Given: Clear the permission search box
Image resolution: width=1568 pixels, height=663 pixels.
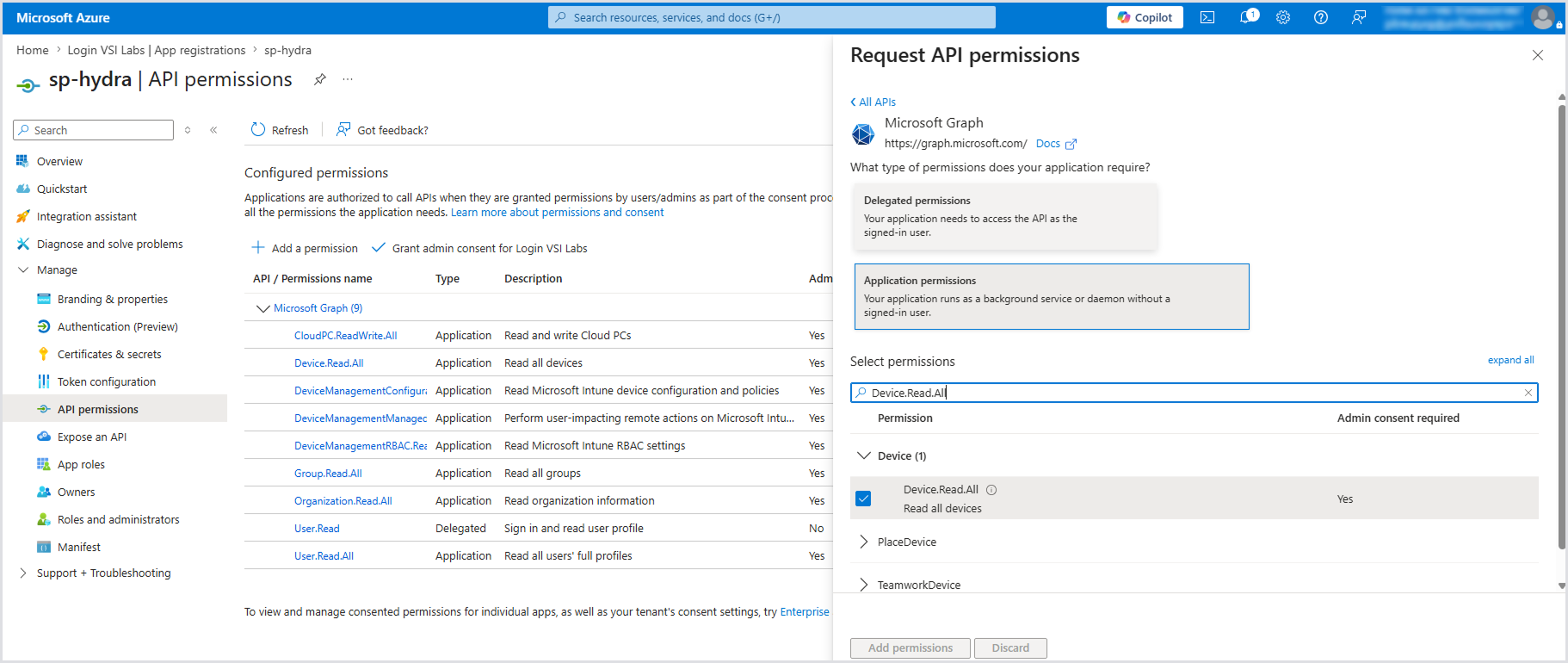Looking at the screenshot, I should [x=1528, y=393].
